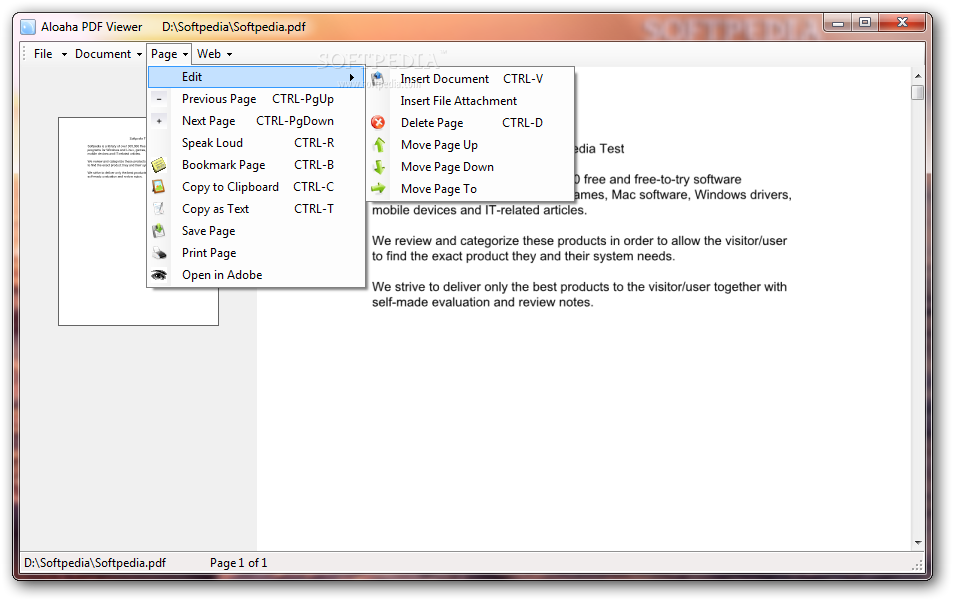This screenshot has height=601, width=953.
Task: Click 'mobile devices and IT-related articles' text
Action: pyautogui.click(x=479, y=210)
